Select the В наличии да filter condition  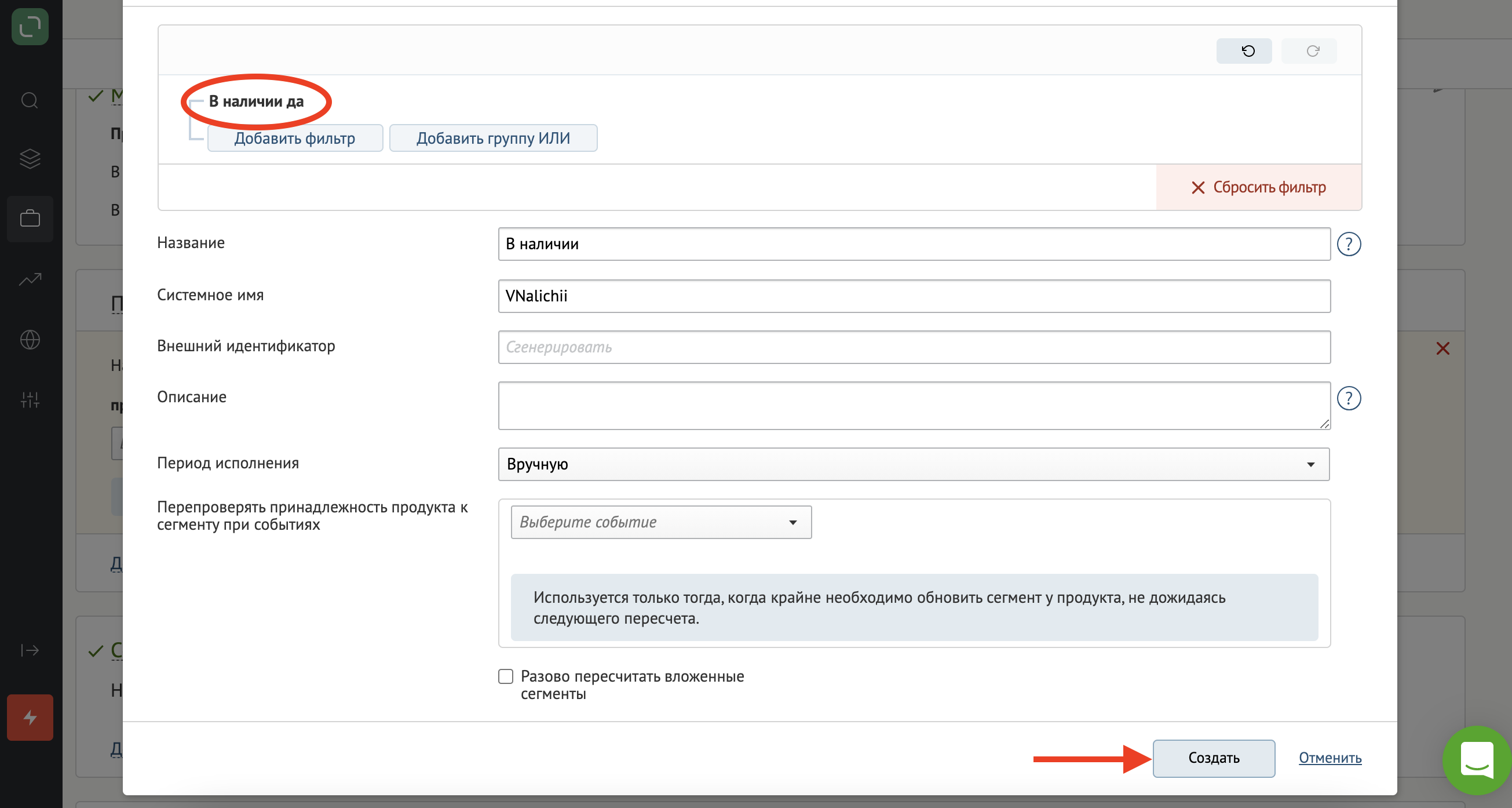tap(256, 101)
